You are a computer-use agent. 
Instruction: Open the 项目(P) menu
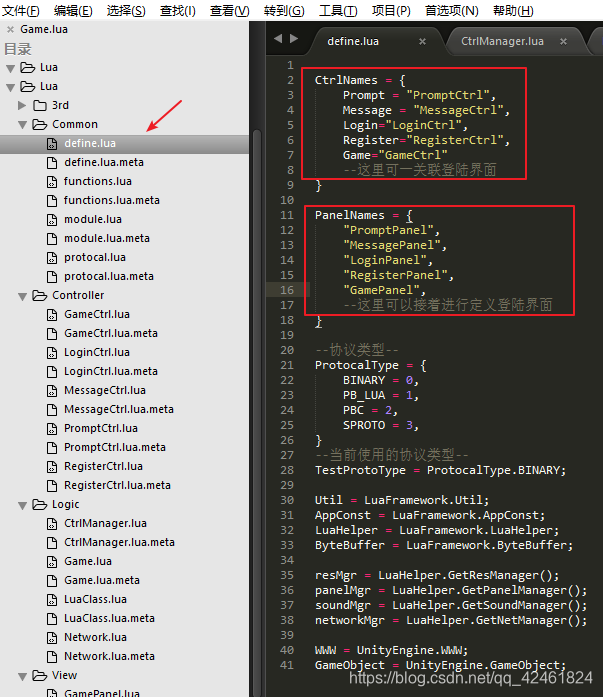(x=391, y=10)
